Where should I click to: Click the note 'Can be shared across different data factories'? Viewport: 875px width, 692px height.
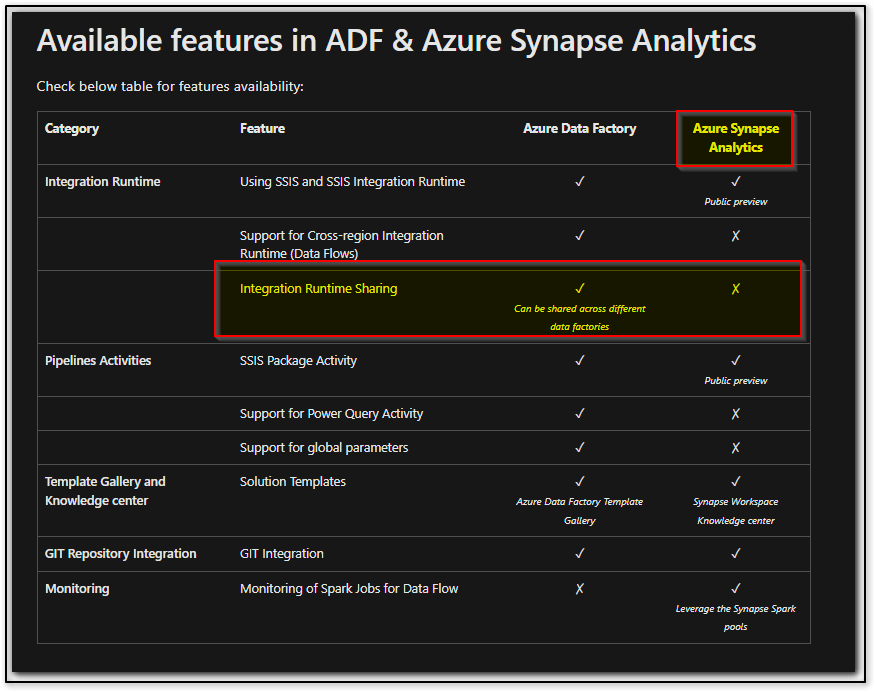tap(580, 318)
